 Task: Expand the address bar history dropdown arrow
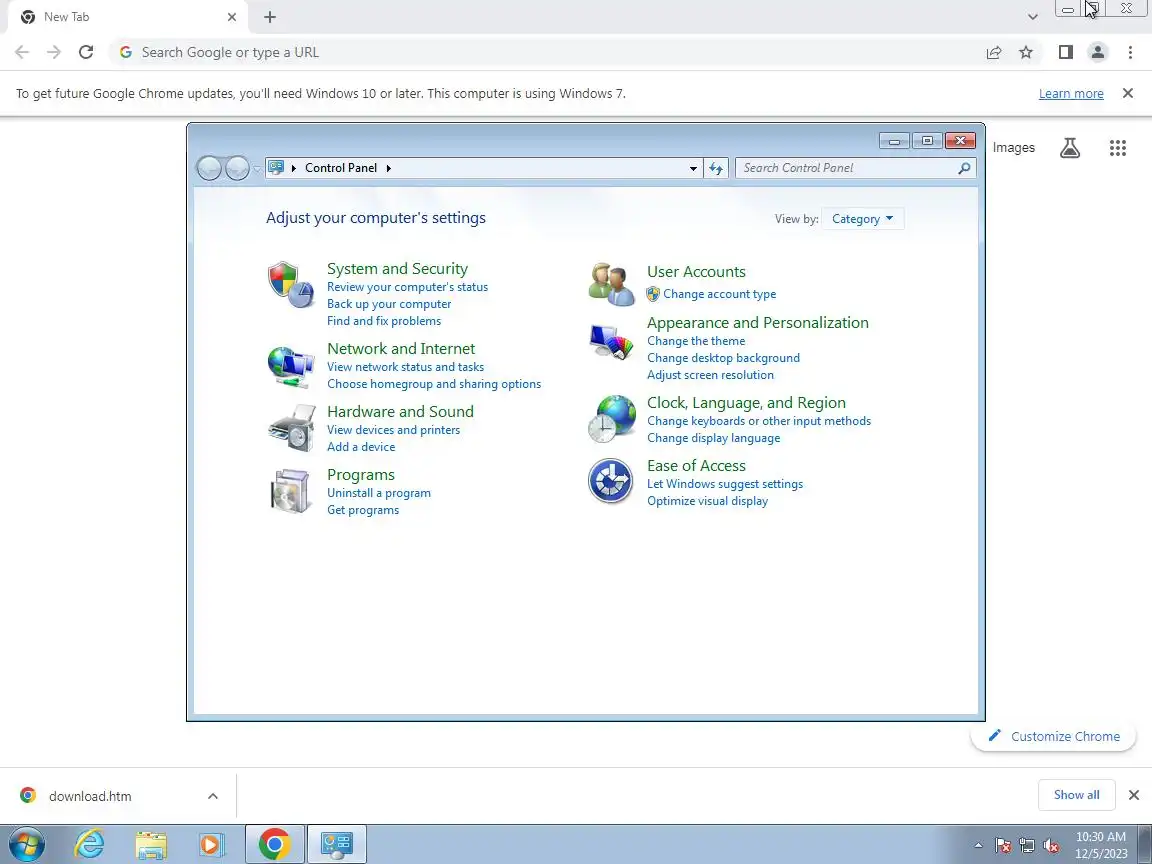pyautogui.click(x=693, y=168)
